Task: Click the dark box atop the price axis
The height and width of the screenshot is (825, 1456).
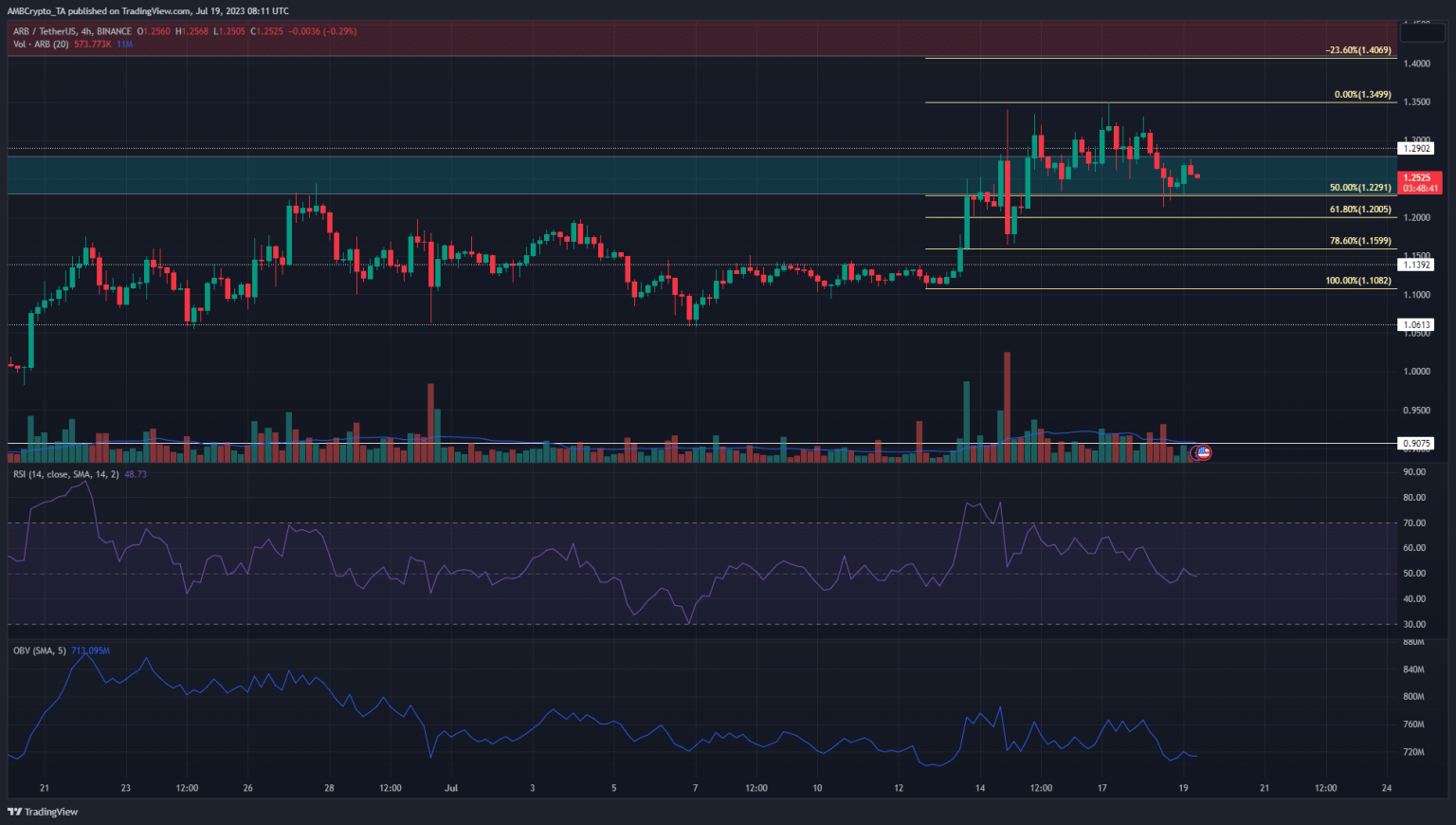Action: (1420, 32)
